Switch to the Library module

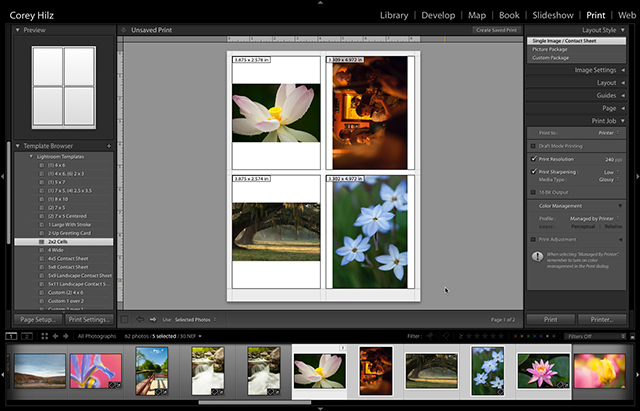coord(394,16)
